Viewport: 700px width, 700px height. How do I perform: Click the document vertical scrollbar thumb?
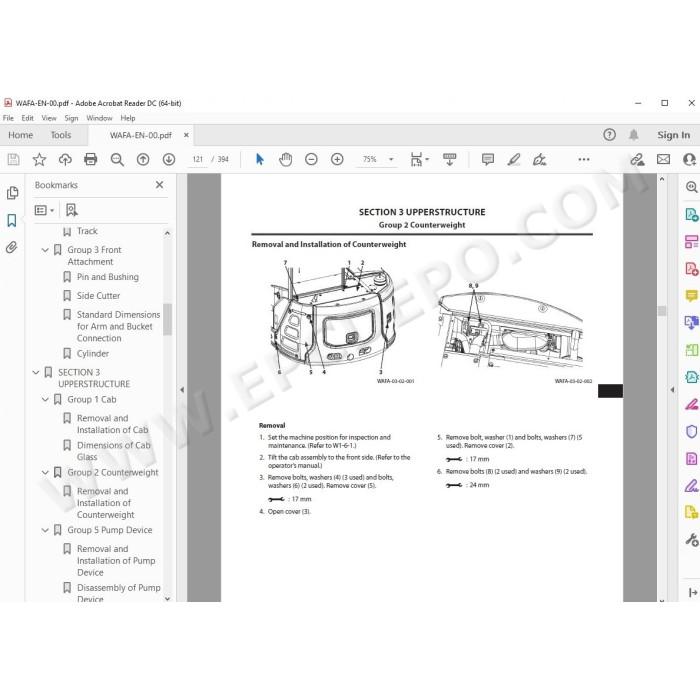coord(662,310)
